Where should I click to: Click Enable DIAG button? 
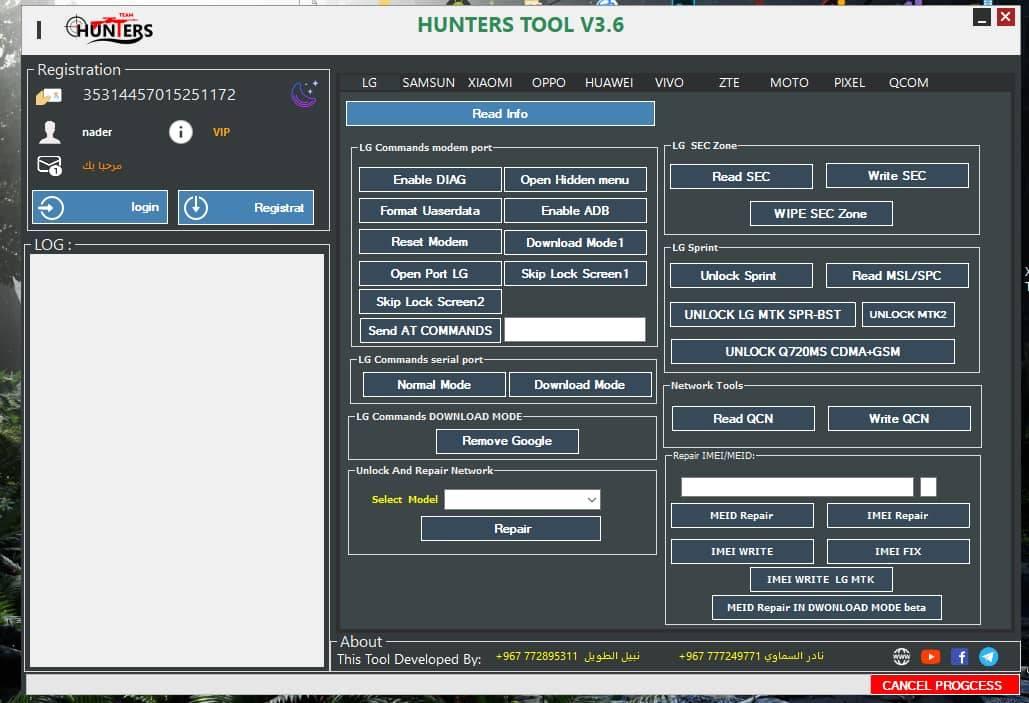(x=430, y=179)
